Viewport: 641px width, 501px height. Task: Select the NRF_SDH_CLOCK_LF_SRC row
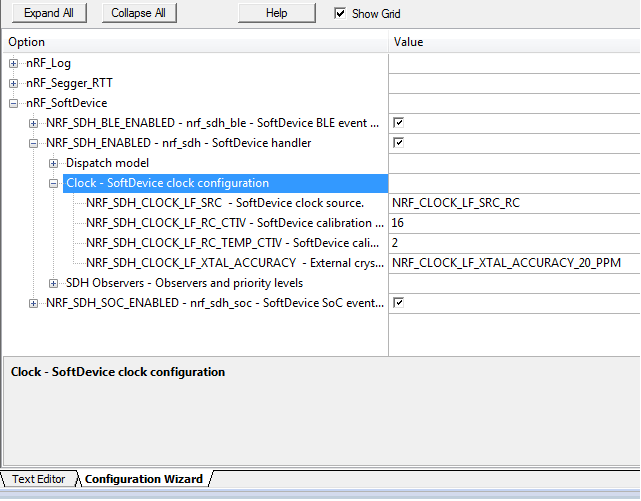point(225,204)
